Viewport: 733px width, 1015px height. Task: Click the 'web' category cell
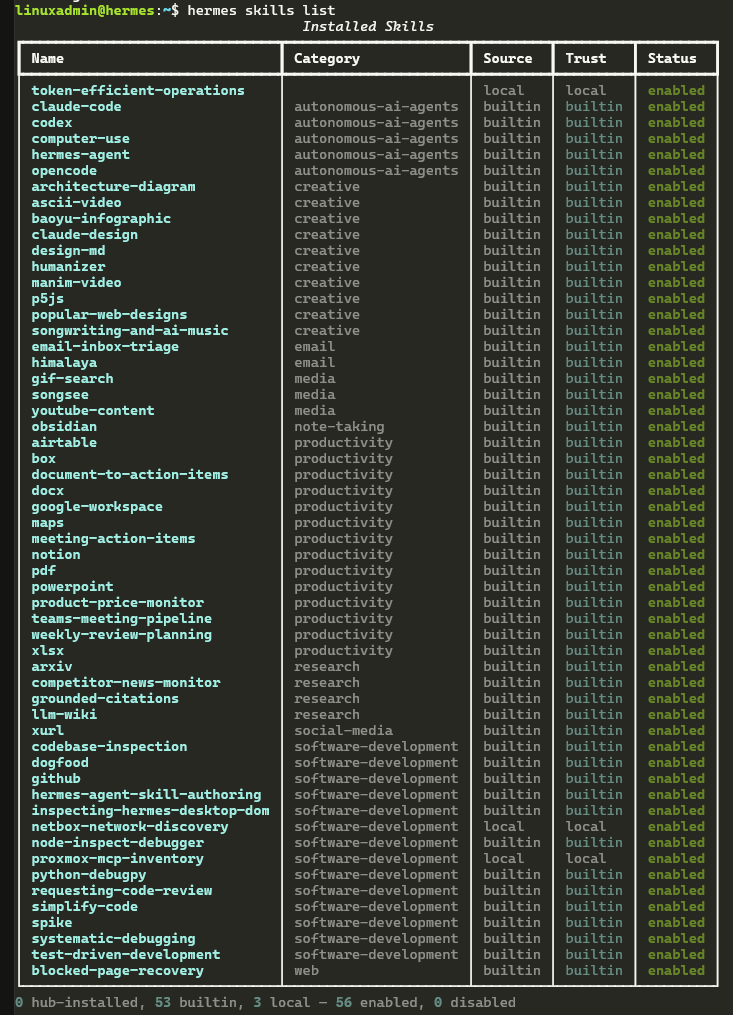(x=306, y=970)
